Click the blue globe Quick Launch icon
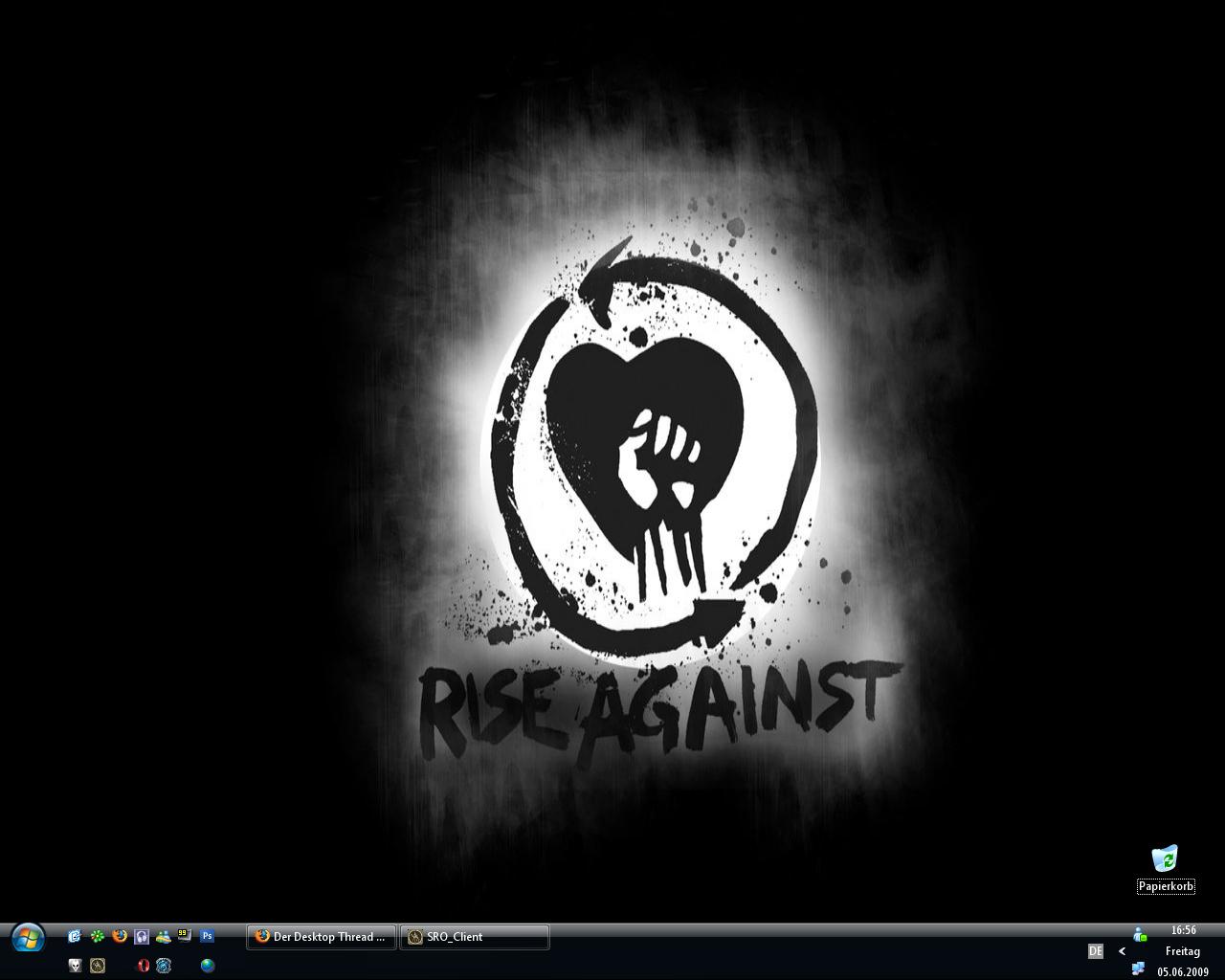 click(208, 966)
